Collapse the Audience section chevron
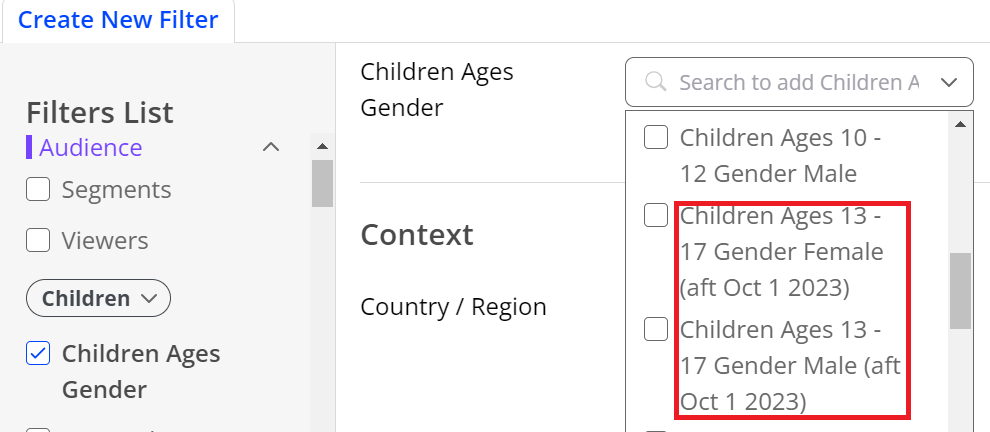This screenshot has height=432, width=990. tap(271, 147)
